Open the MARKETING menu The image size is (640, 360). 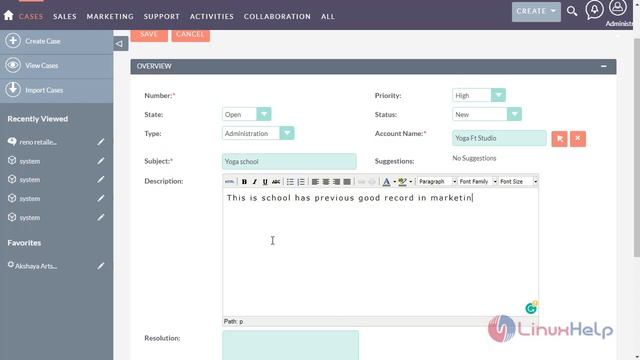click(x=110, y=16)
